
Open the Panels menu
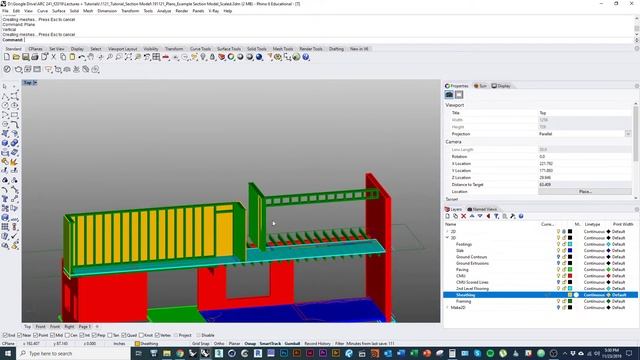[198, 11]
